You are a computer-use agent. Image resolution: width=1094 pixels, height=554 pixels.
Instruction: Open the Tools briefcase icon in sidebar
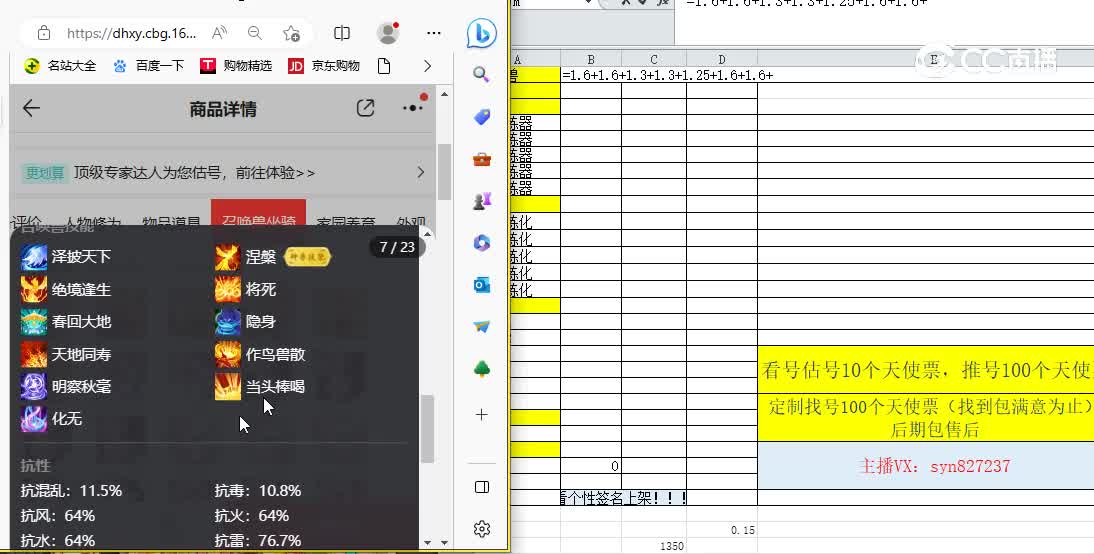point(481,159)
